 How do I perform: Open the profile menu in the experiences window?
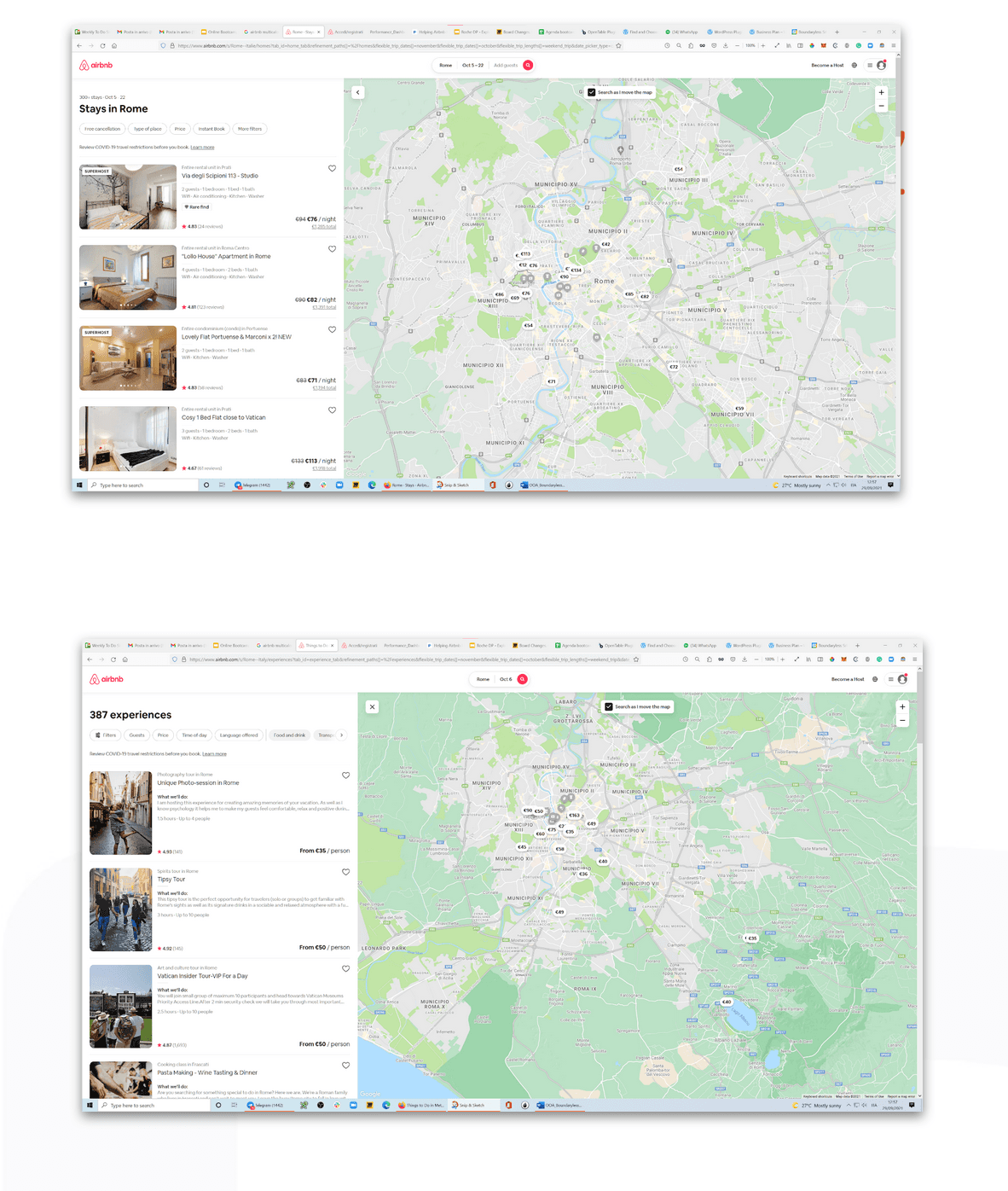tap(897, 679)
